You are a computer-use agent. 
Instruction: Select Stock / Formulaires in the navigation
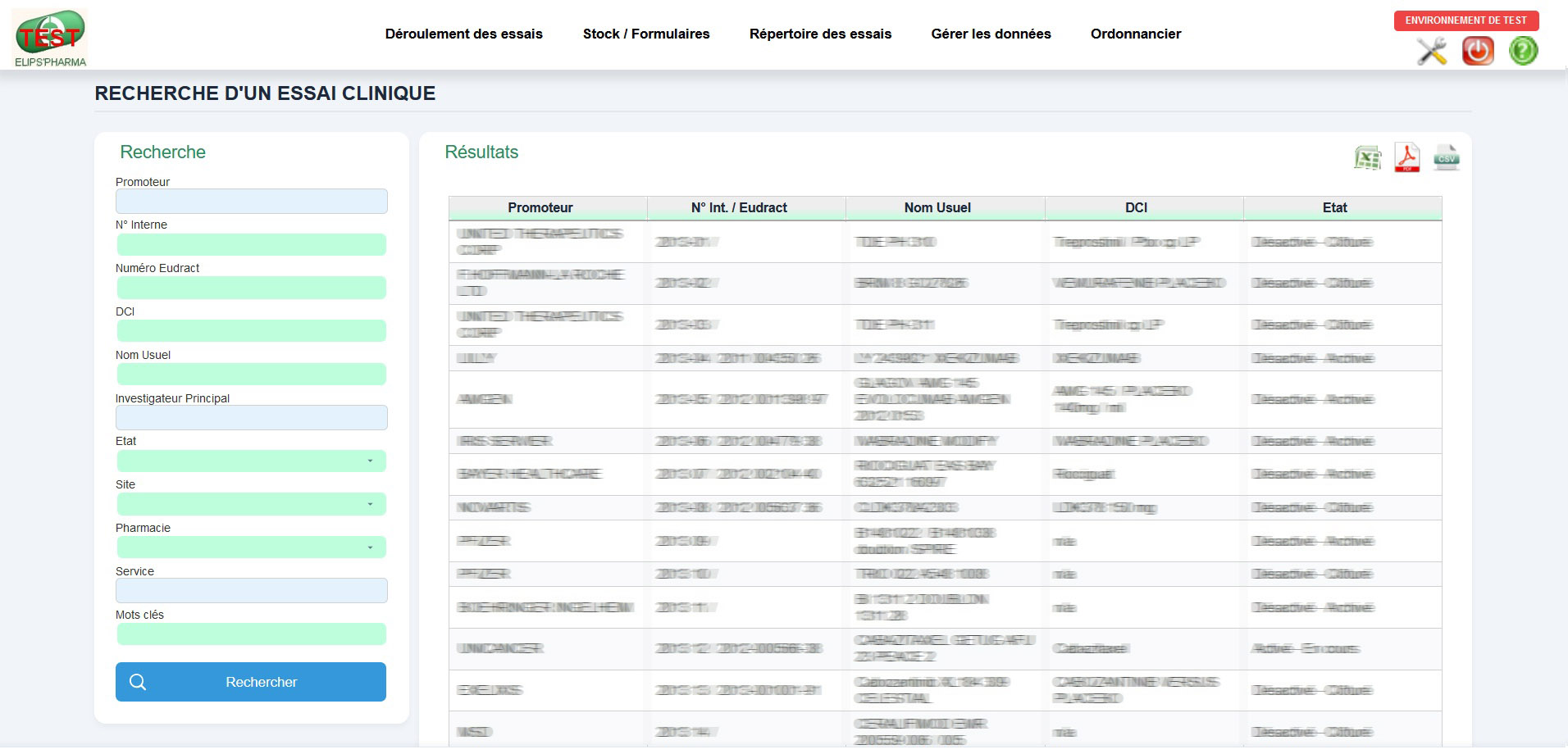[646, 34]
